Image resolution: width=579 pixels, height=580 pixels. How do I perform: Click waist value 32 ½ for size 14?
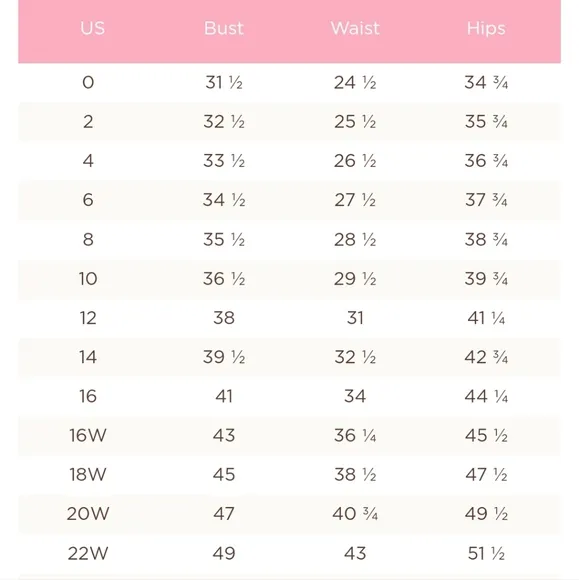tap(355, 357)
